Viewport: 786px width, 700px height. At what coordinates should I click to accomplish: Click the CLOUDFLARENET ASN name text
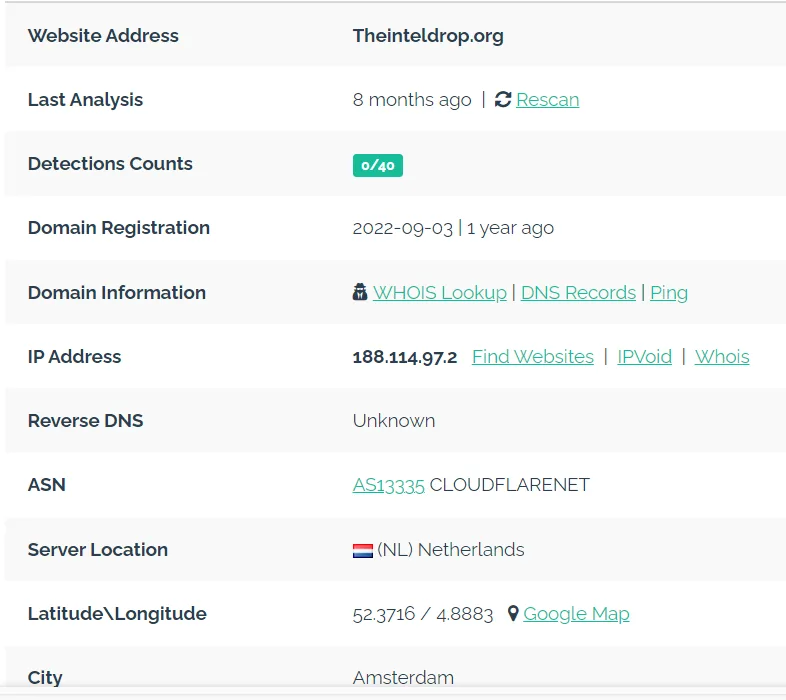pyautogui.click(x=509, y=485)
